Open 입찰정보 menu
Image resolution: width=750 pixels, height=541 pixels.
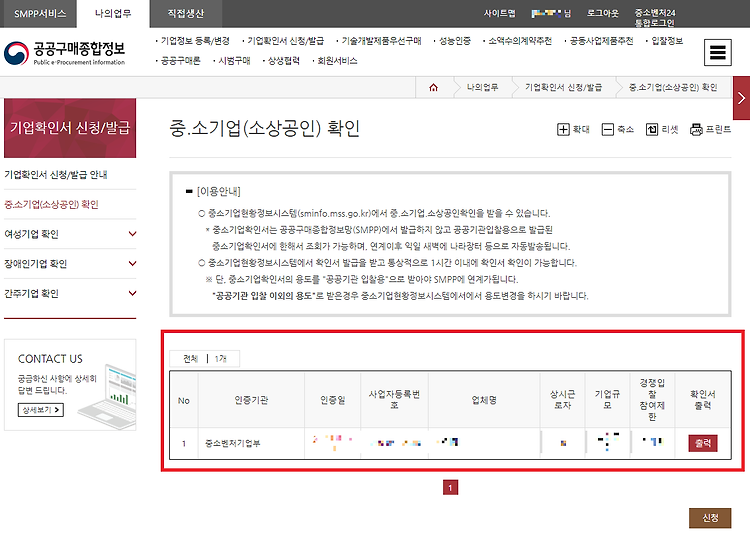point(667,41)
